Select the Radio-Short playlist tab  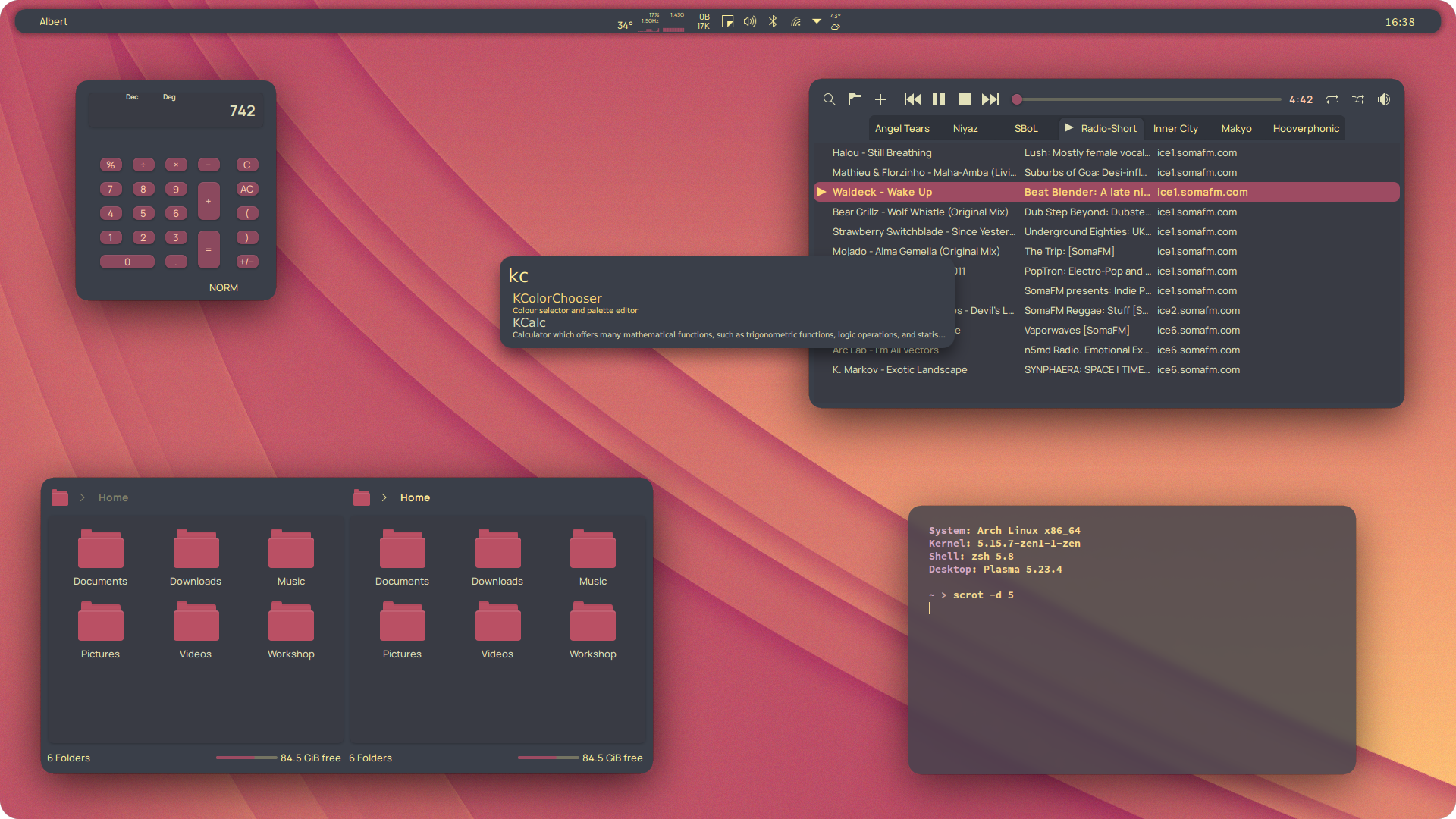pyautogui.click(x=1100, y=129)
